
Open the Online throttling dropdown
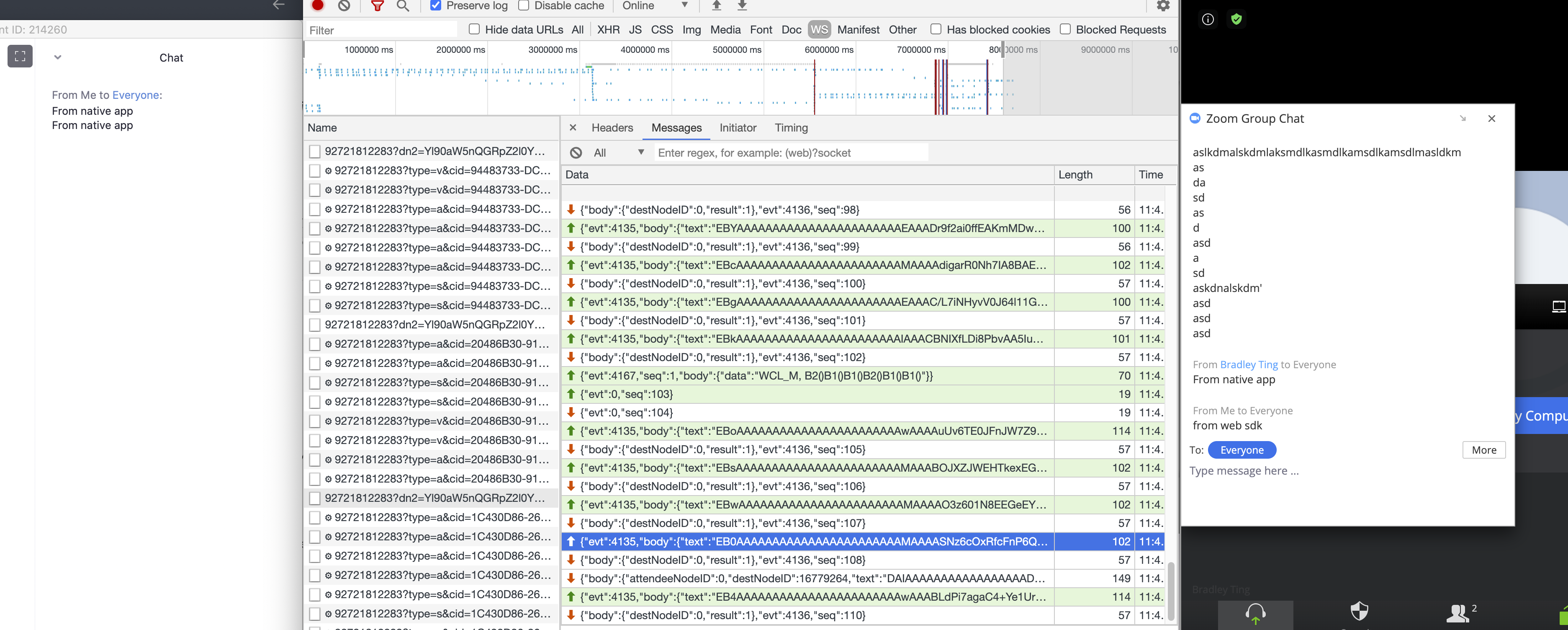click(654, 5)
